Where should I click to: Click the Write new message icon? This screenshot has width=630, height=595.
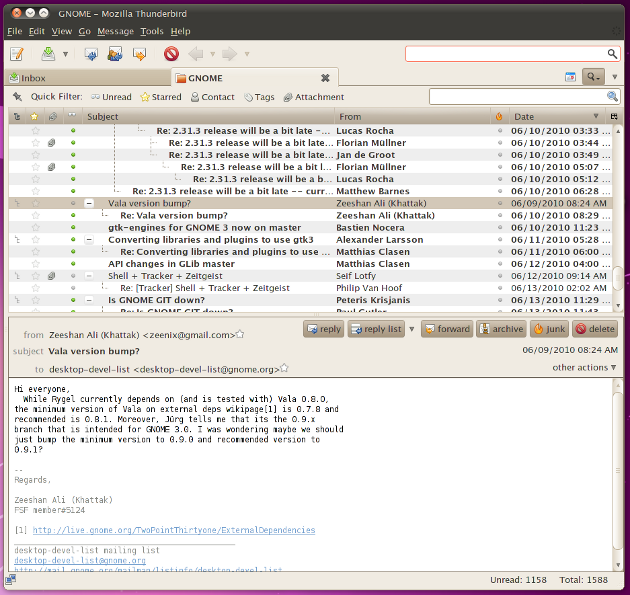click(x=17, y=54)
